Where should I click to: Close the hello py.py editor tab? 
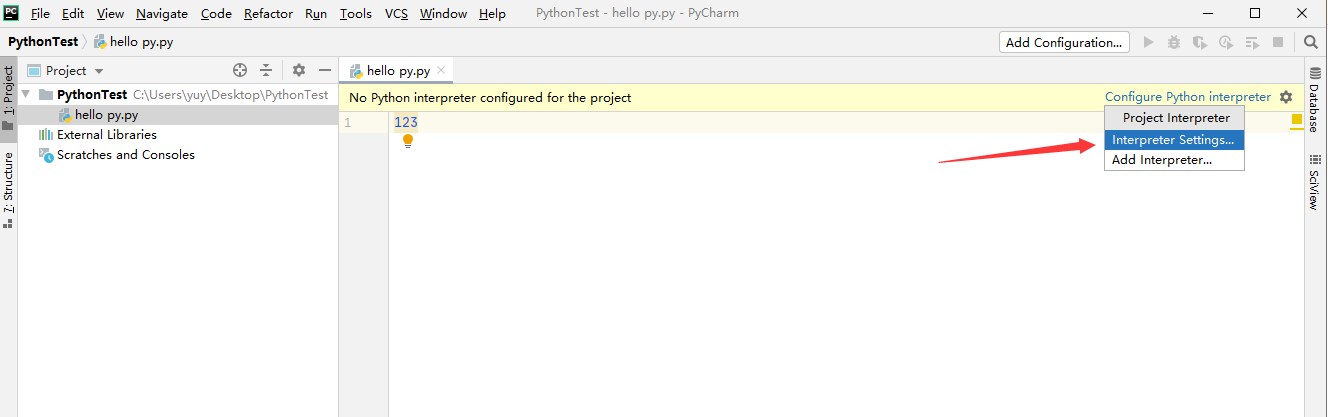(x=442, y=70)
